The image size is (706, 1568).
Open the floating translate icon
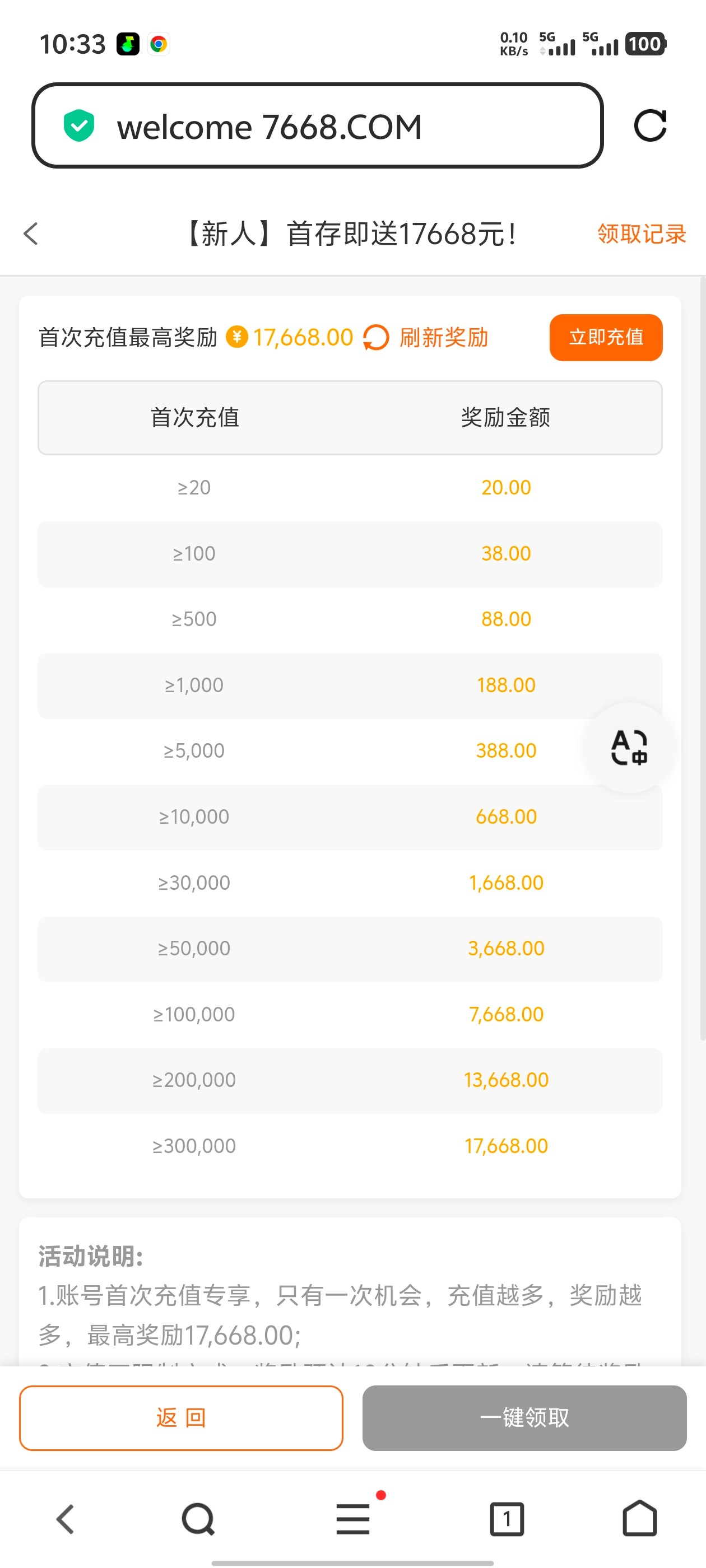click(629, 748)
